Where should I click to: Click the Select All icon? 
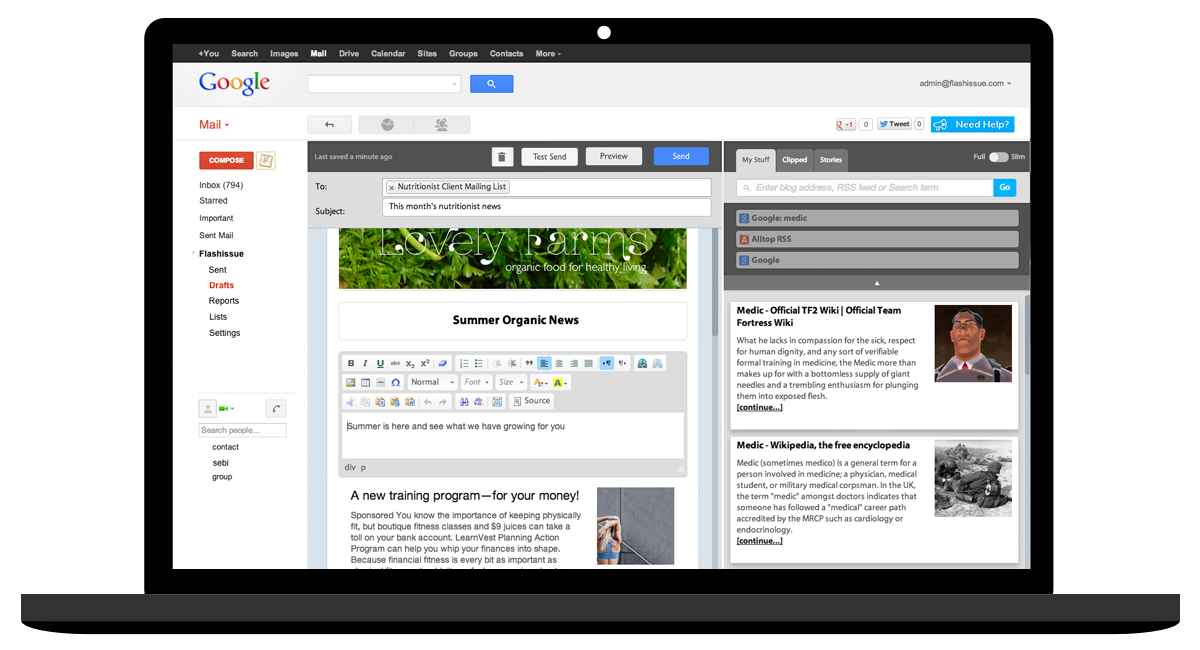(x=497, y=402)
